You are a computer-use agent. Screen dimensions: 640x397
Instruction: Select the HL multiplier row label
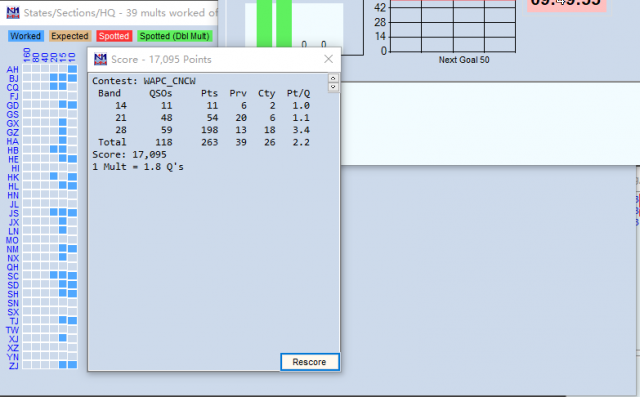(x=13, y=186)
